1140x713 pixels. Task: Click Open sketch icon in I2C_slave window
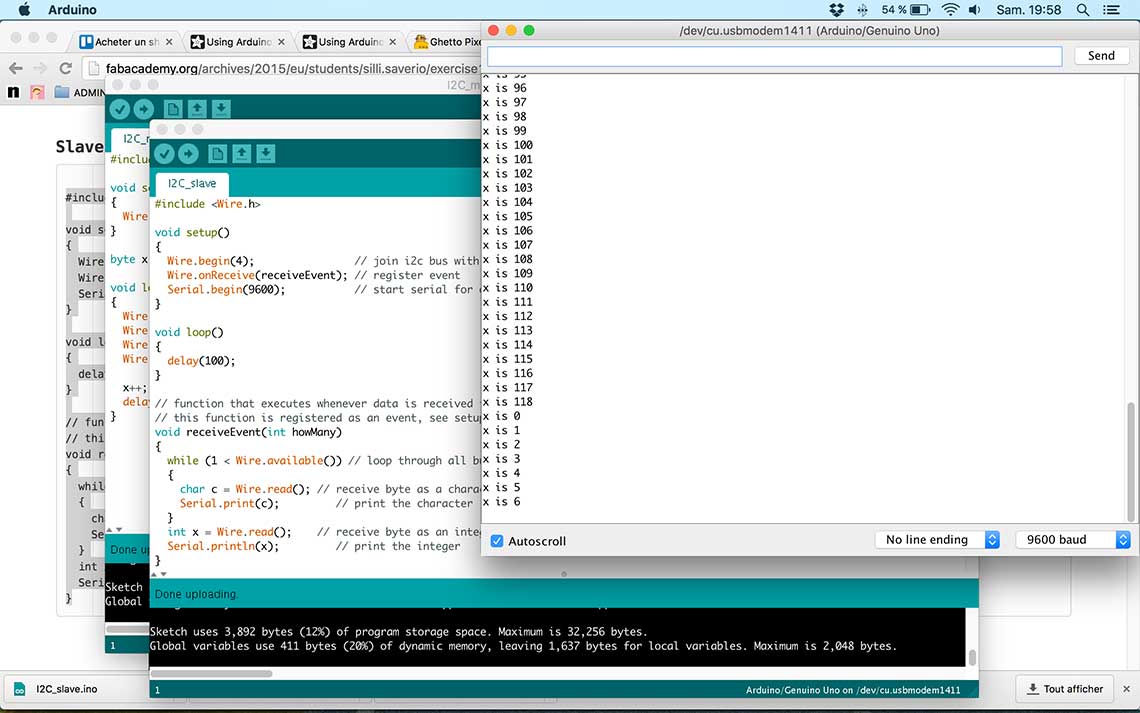(x=241, y=153)
